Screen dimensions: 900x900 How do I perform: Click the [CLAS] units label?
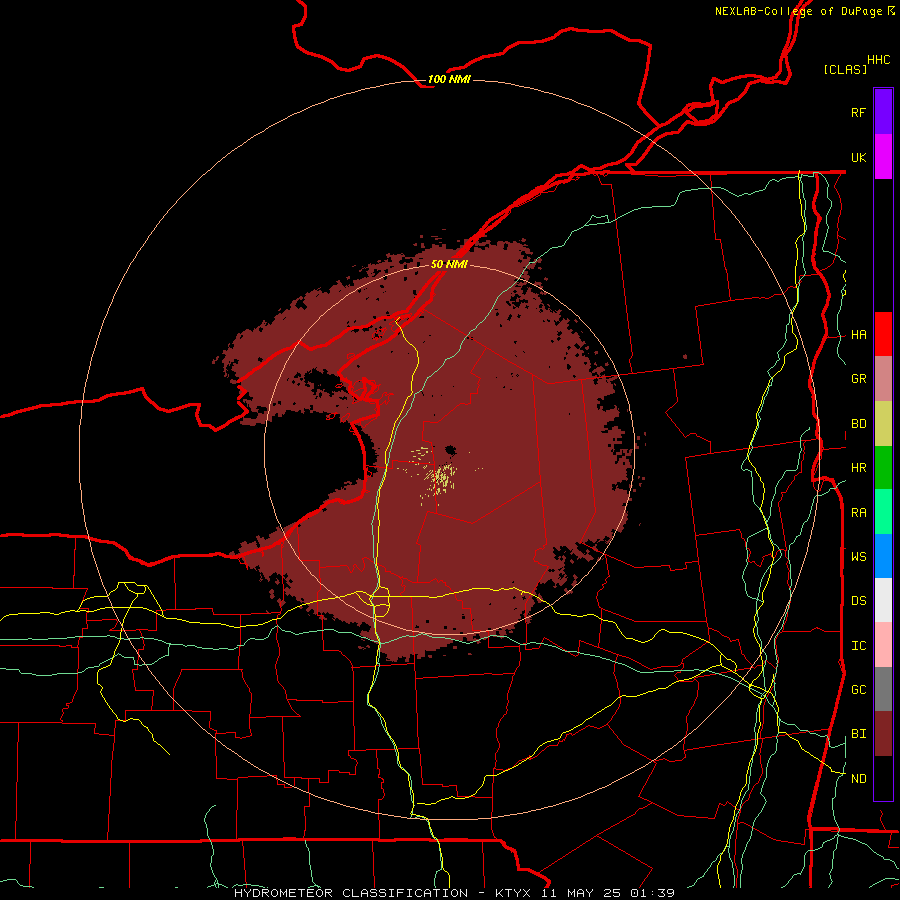tap(845, 69)
